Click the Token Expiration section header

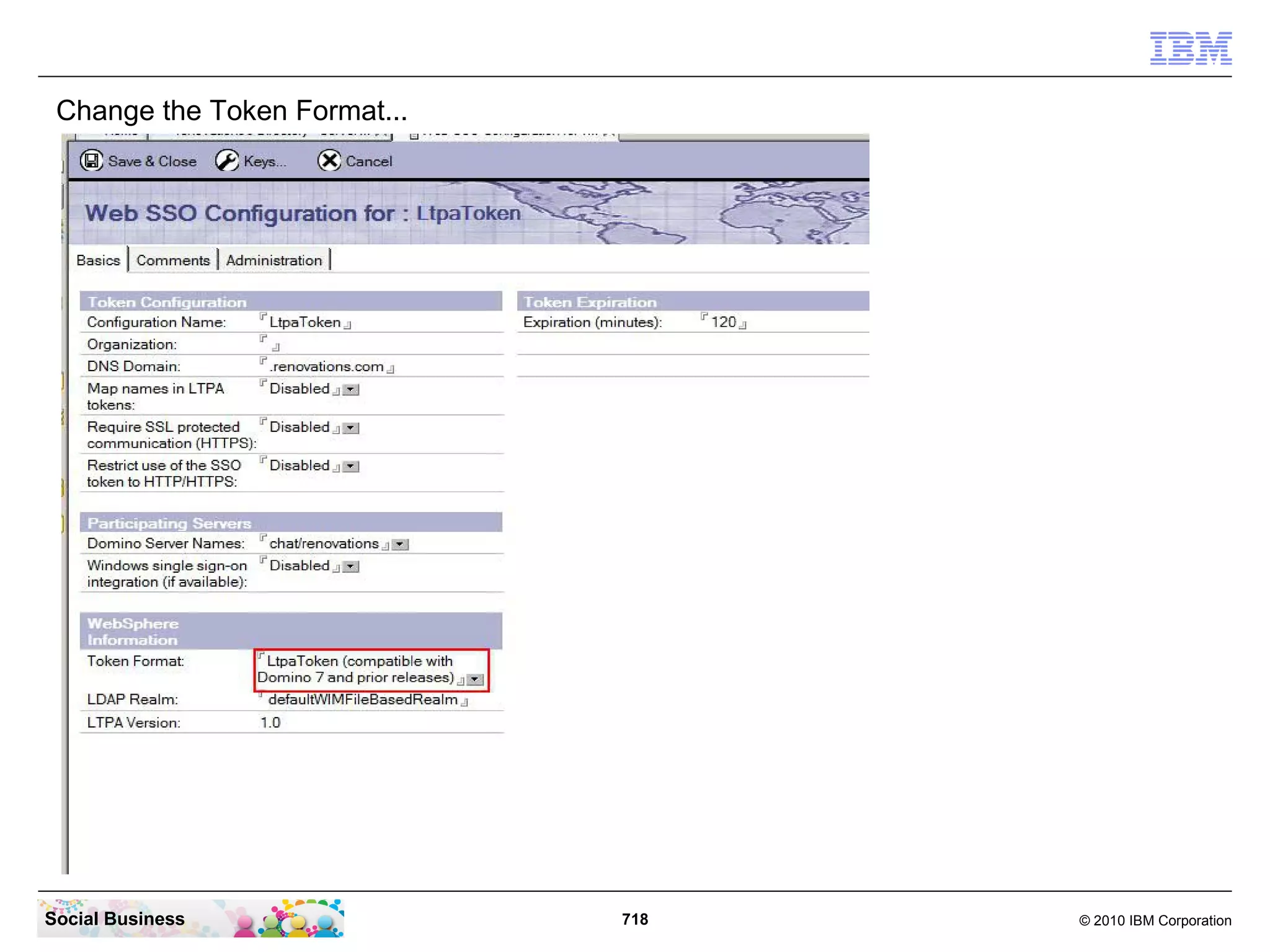tap(693, 302)
